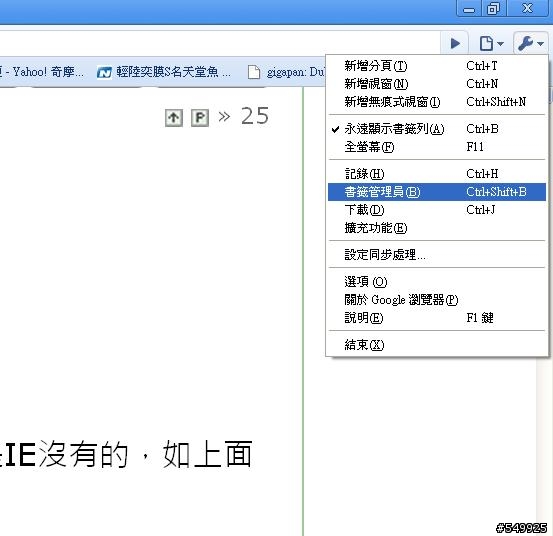Restore down the browser window
This screenshot has height=536, width=553.
(493, 8)
